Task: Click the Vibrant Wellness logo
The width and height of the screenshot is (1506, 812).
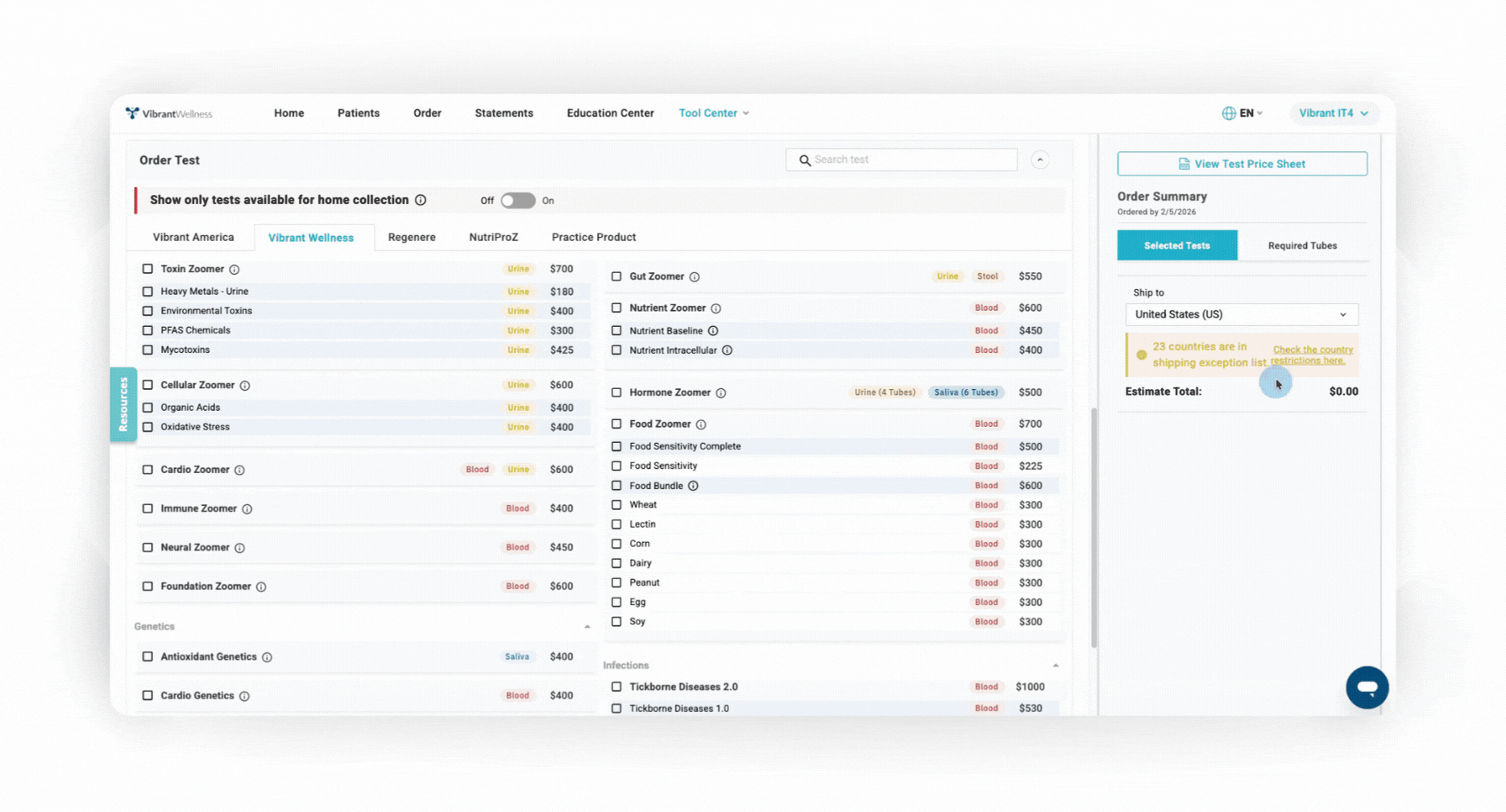Action: pos(169,114)
